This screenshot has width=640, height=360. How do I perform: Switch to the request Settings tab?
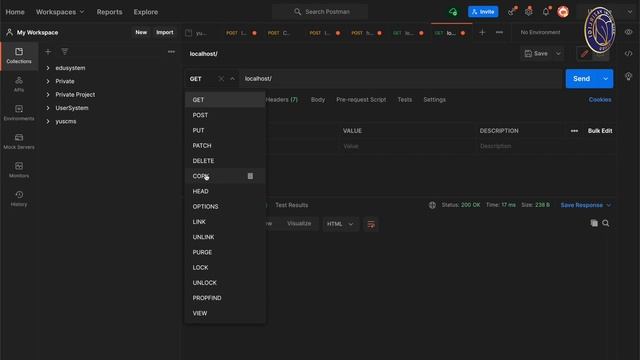point(434,100)
